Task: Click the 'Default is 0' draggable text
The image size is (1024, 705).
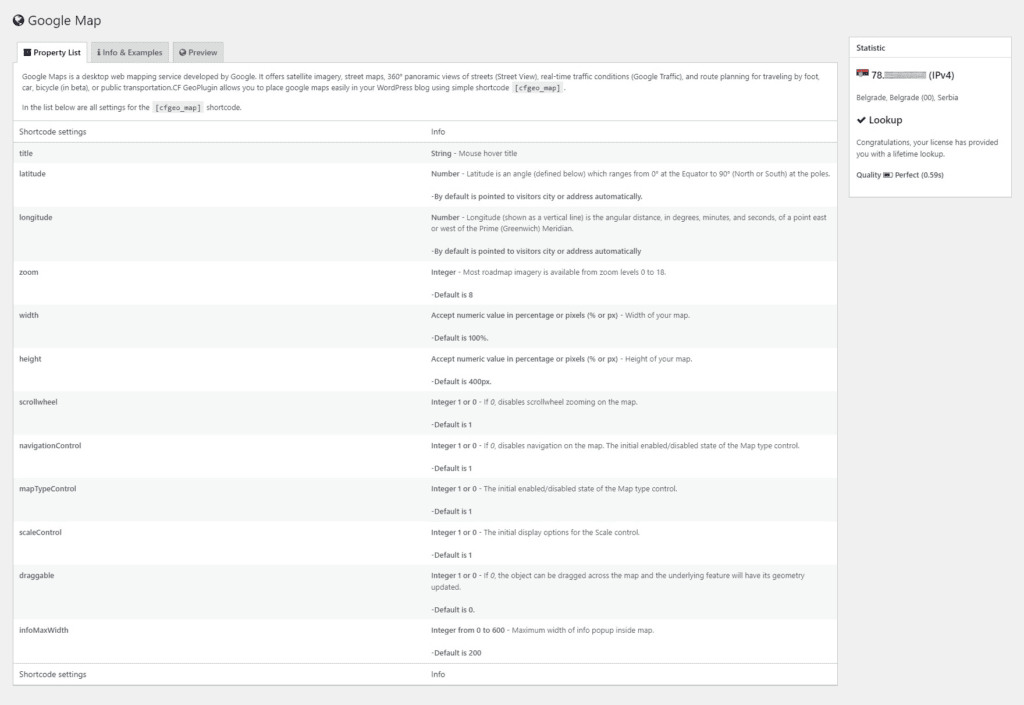Action: [453, 610]
